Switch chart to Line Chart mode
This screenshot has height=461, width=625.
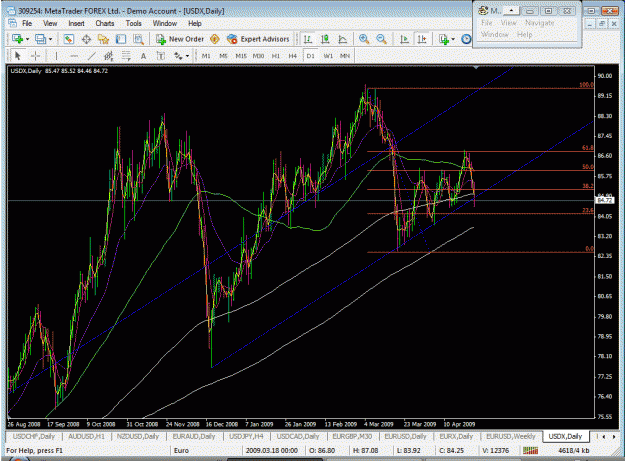pyautogui.click(x=342, y=39)
